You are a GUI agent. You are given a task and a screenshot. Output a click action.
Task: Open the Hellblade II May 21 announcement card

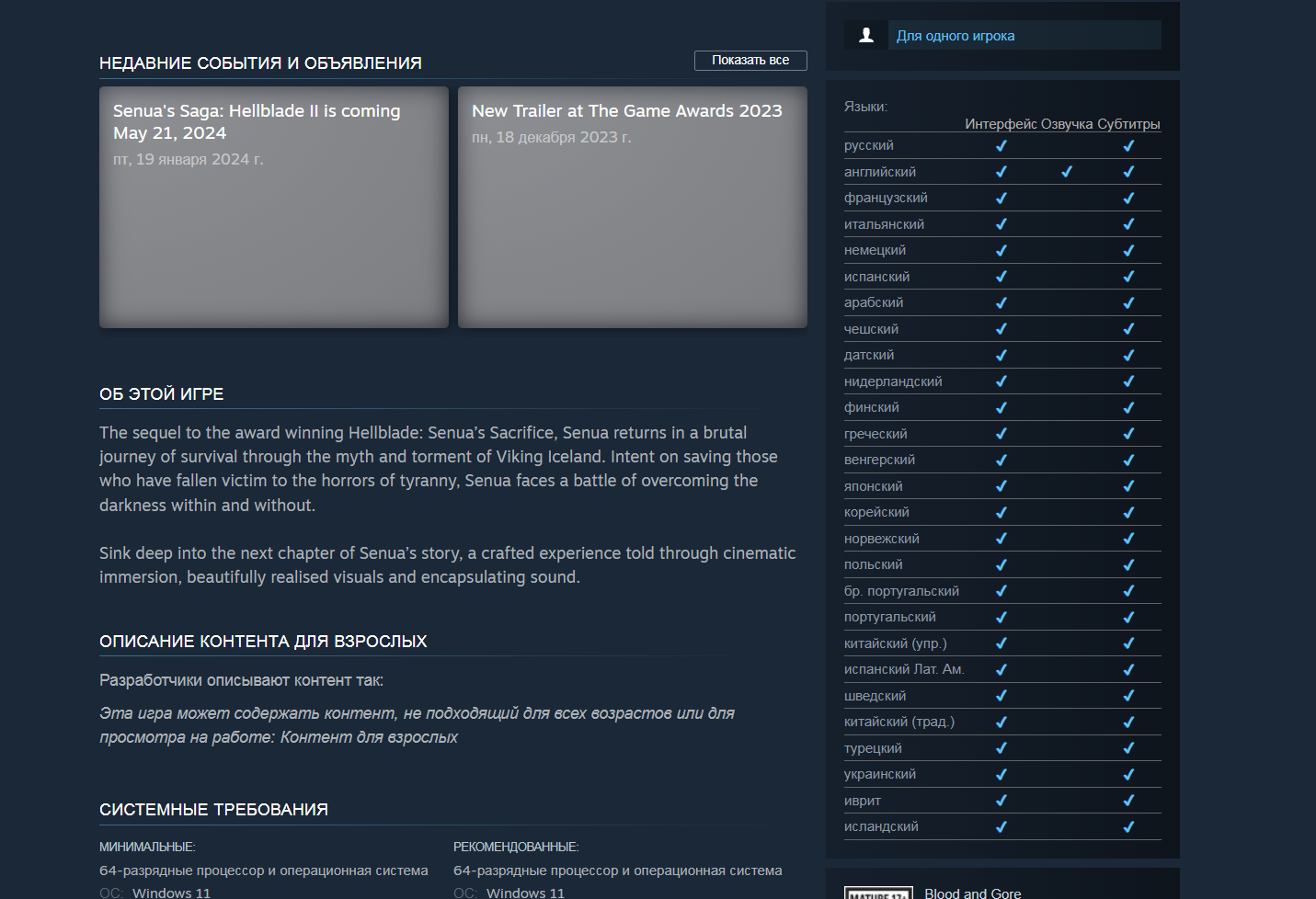pyautogui.click(x=273, y=207)
